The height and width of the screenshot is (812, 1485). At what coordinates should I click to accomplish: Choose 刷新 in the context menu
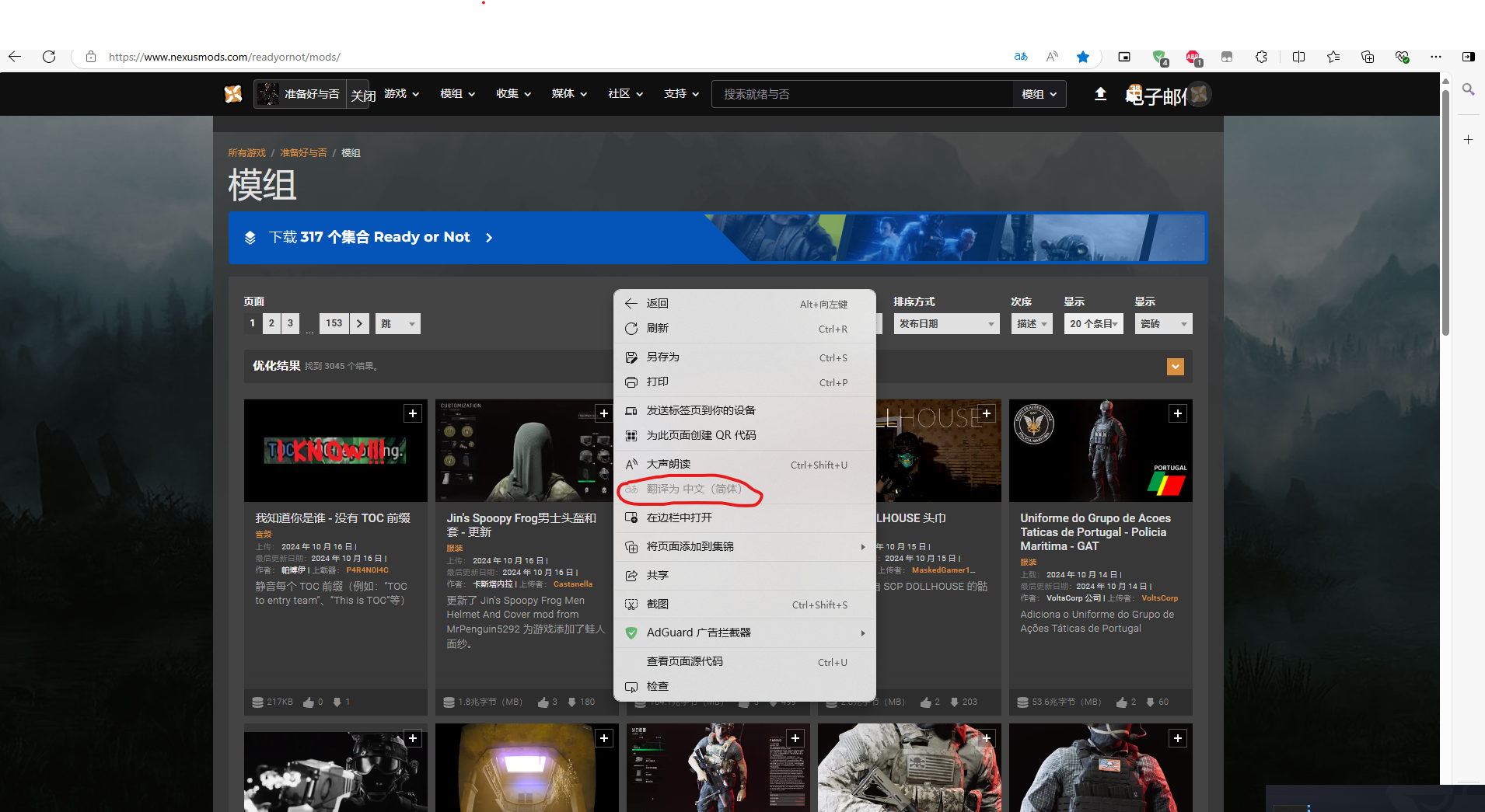pos(745,329)
